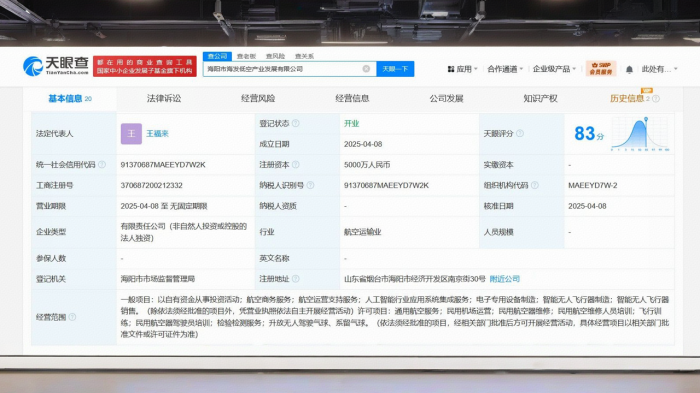
Task: Click the help icon next to 组织机构代码
Action: (534, 185)
